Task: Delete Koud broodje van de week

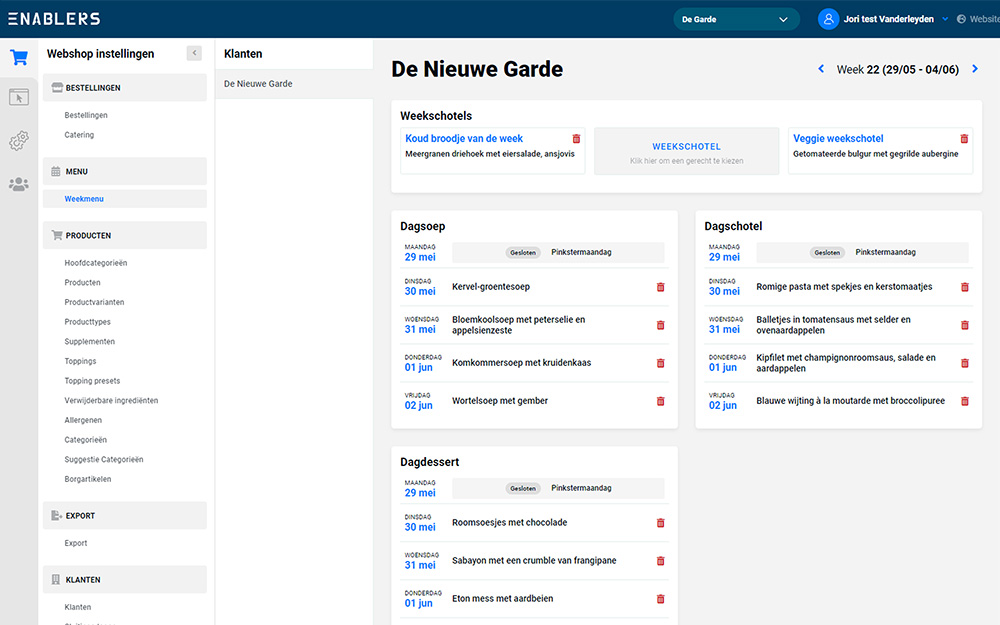Action: 576,139
